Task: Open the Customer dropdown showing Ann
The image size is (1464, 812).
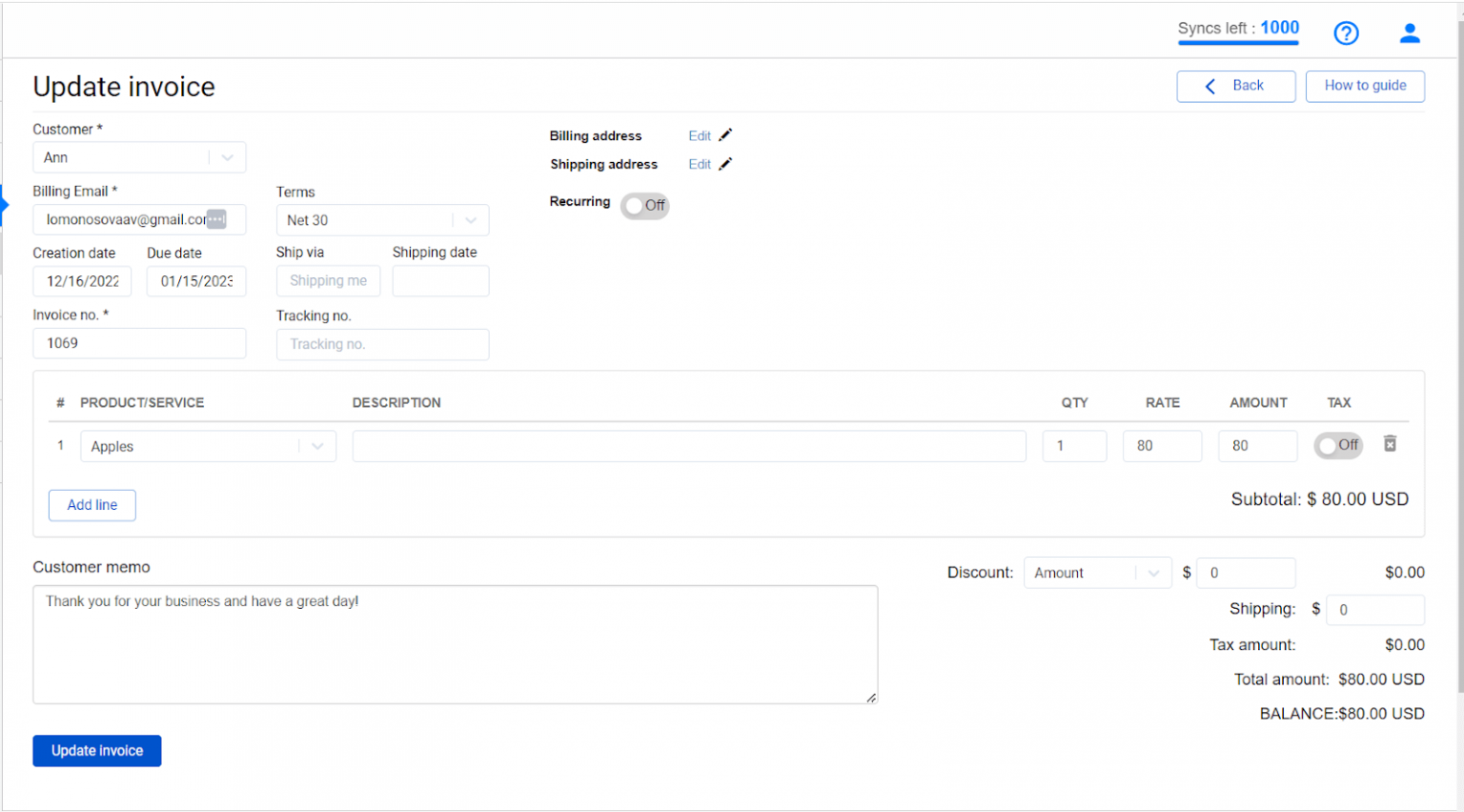Action: pos(227,156)
